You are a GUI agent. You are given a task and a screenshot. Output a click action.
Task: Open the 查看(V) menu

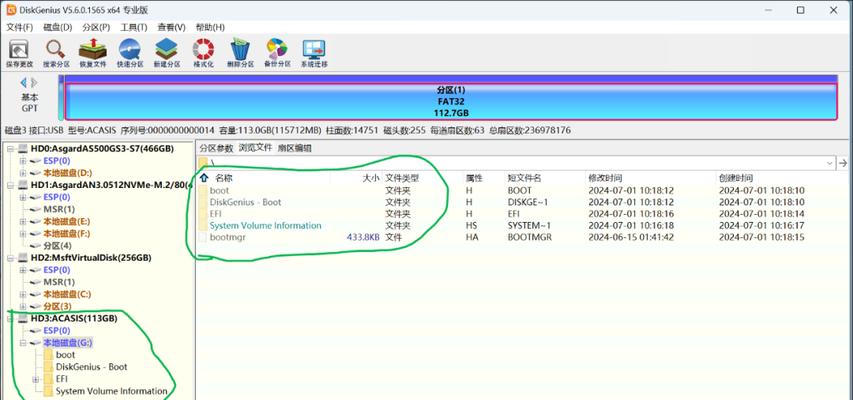[x=171, y=27]
